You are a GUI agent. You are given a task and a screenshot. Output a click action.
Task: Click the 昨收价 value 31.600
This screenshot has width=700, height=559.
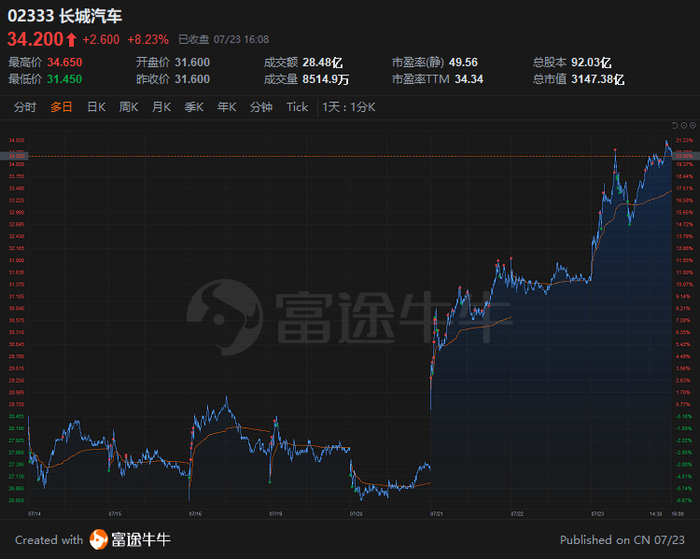192,79
